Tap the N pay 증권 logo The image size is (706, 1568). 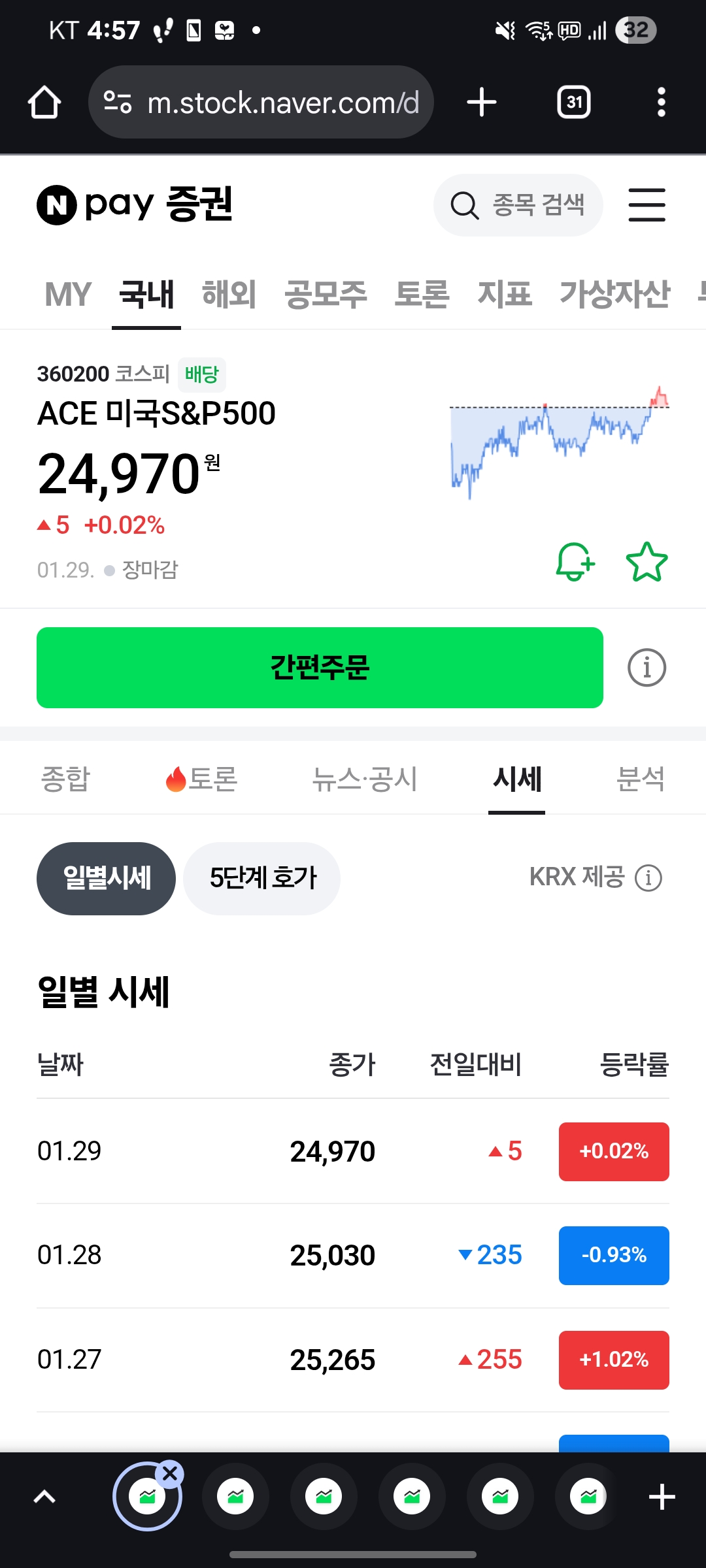point(135,204)
